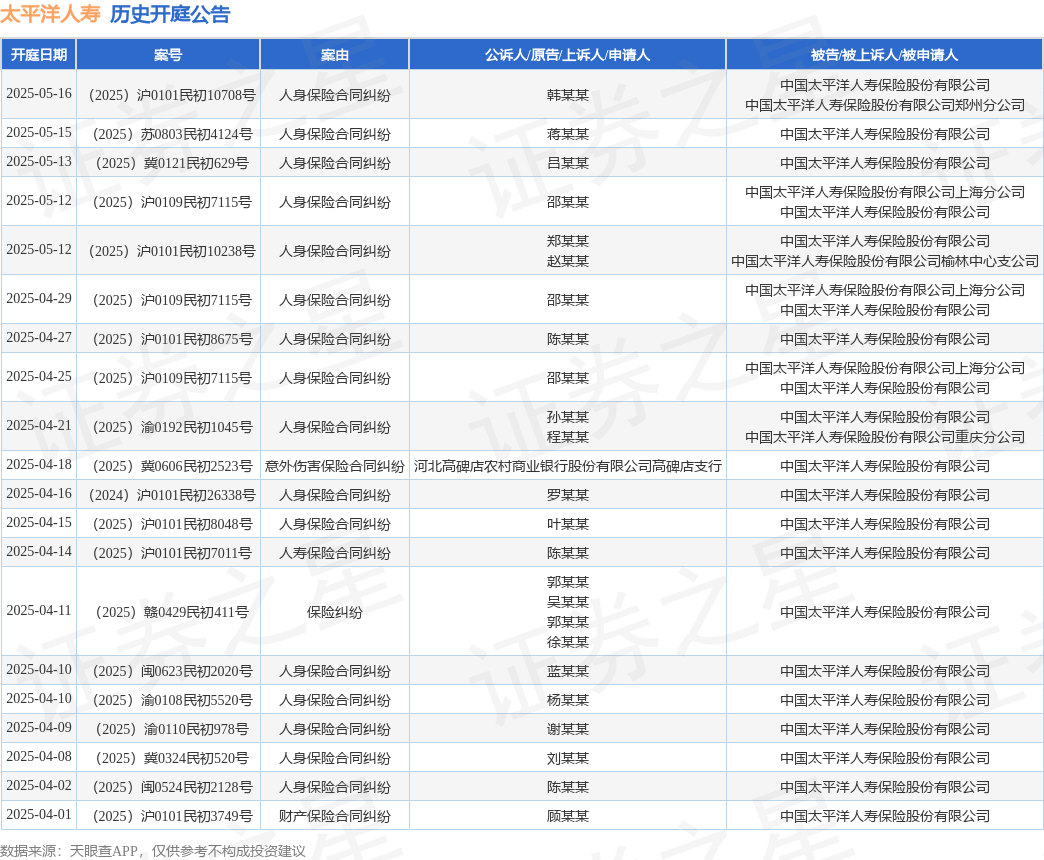Select date cell 2025-04-27
The height and width of the screenshot is (860, 1044).
click(x=39, y=337)
